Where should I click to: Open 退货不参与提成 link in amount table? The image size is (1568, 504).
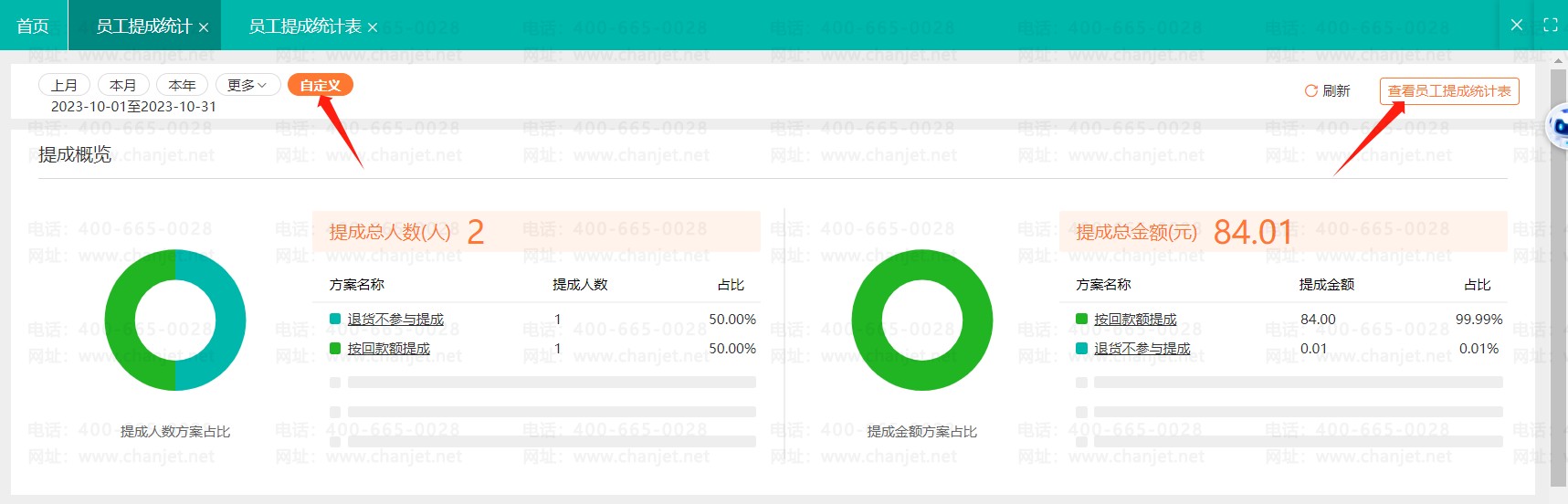pyautogui.click(x=1142, y=349)
